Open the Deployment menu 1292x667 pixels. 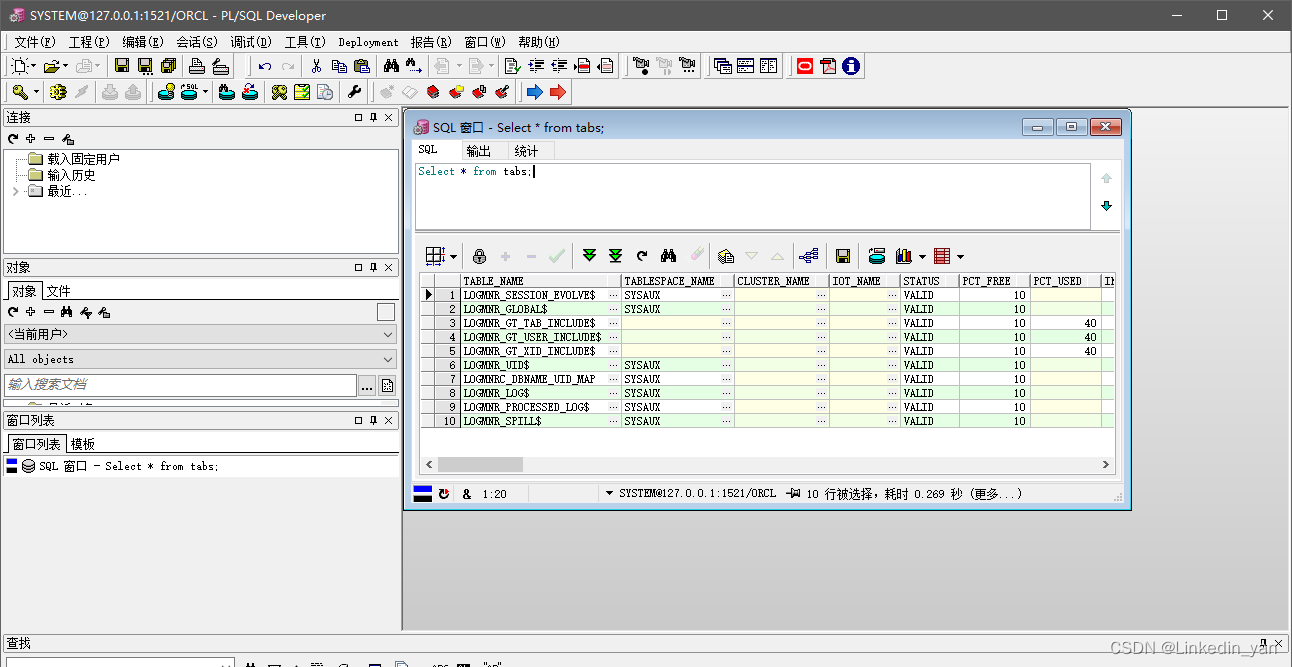tap(368, 42)
